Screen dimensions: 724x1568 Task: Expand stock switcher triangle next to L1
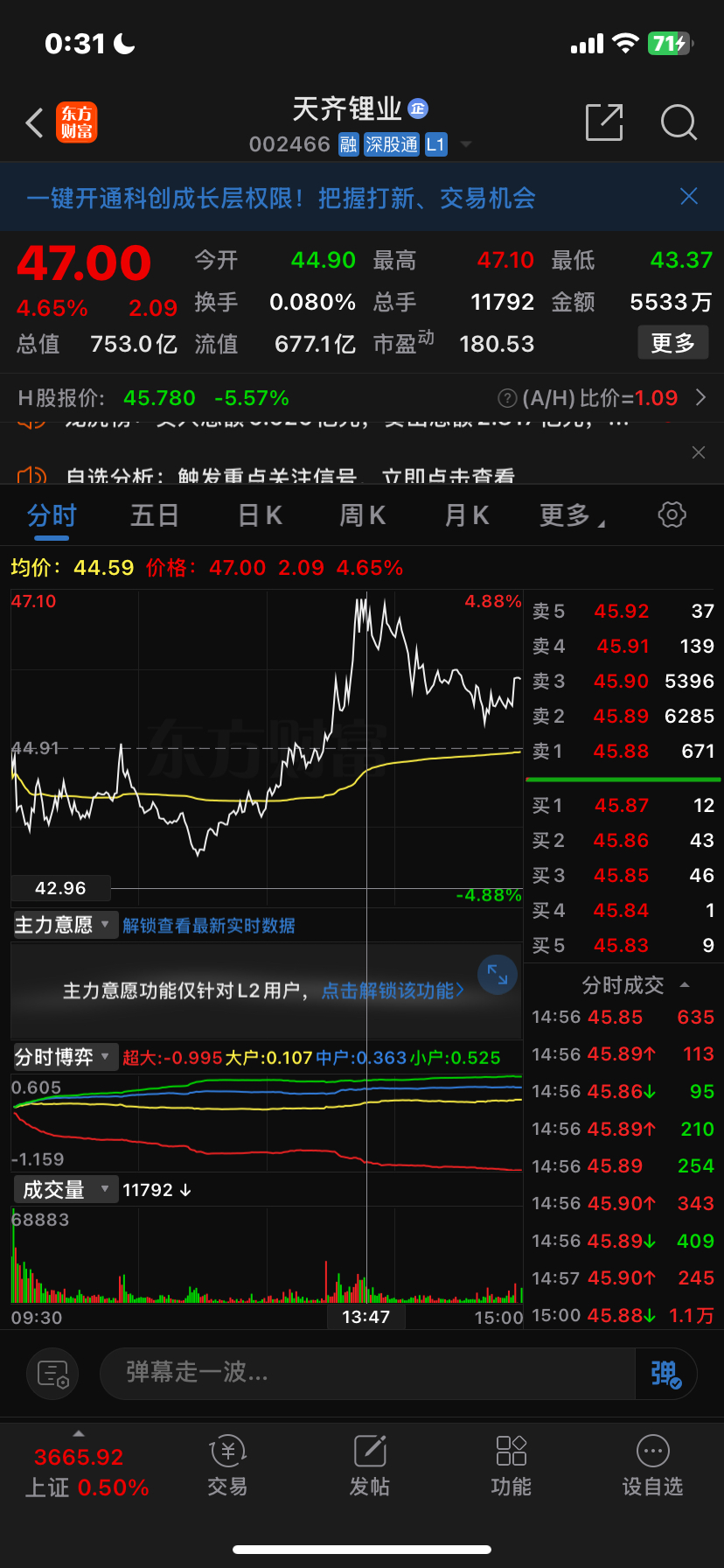pos(466,144)
